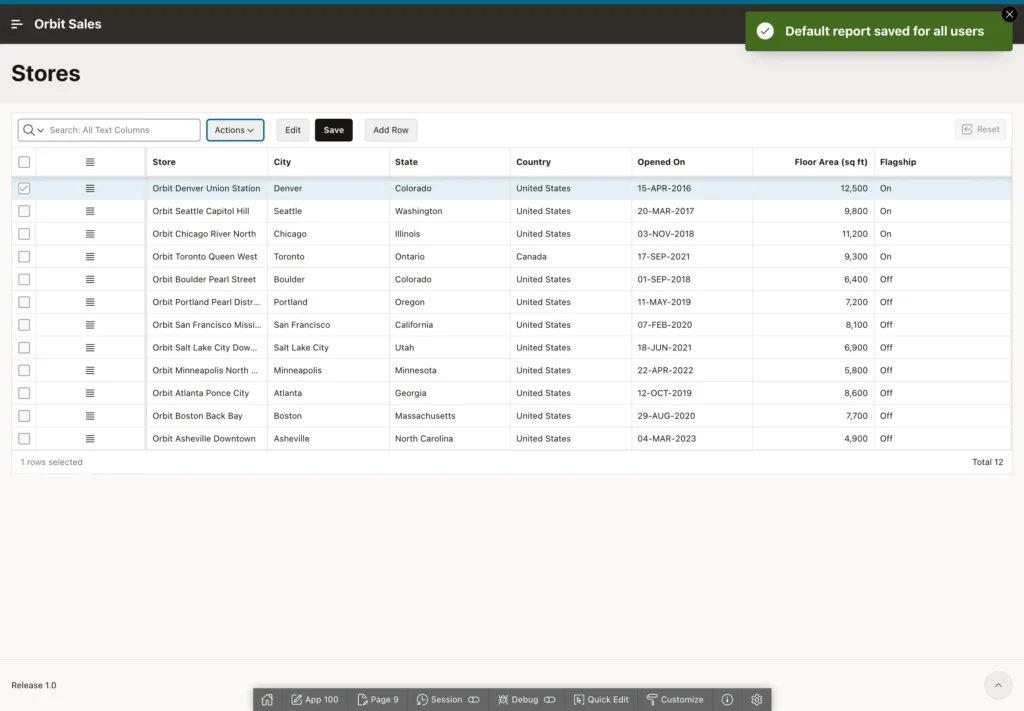Activate Quick Edit in developer toolbar

click(601, 699)
